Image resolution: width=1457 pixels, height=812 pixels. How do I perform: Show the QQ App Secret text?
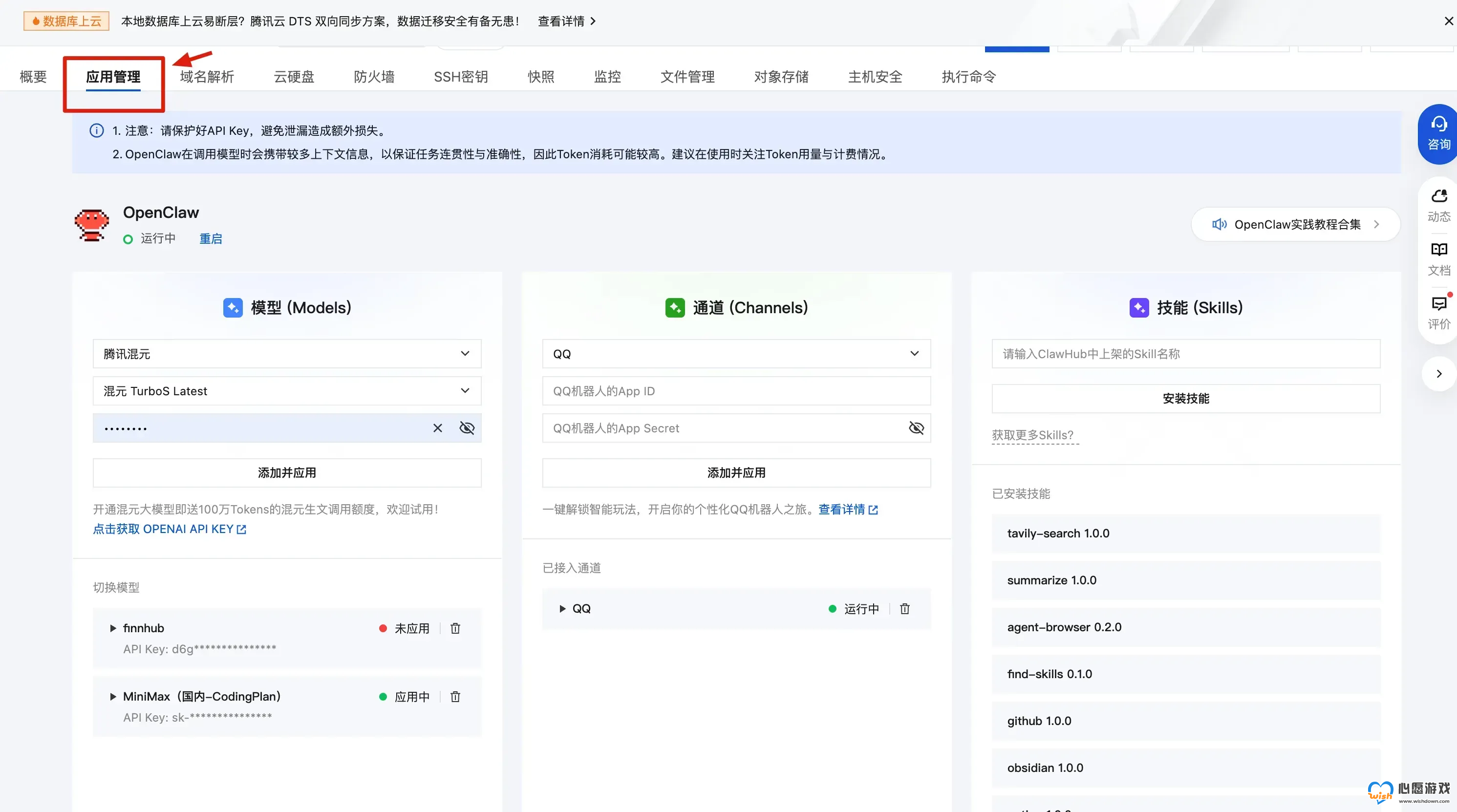point(916,428)
